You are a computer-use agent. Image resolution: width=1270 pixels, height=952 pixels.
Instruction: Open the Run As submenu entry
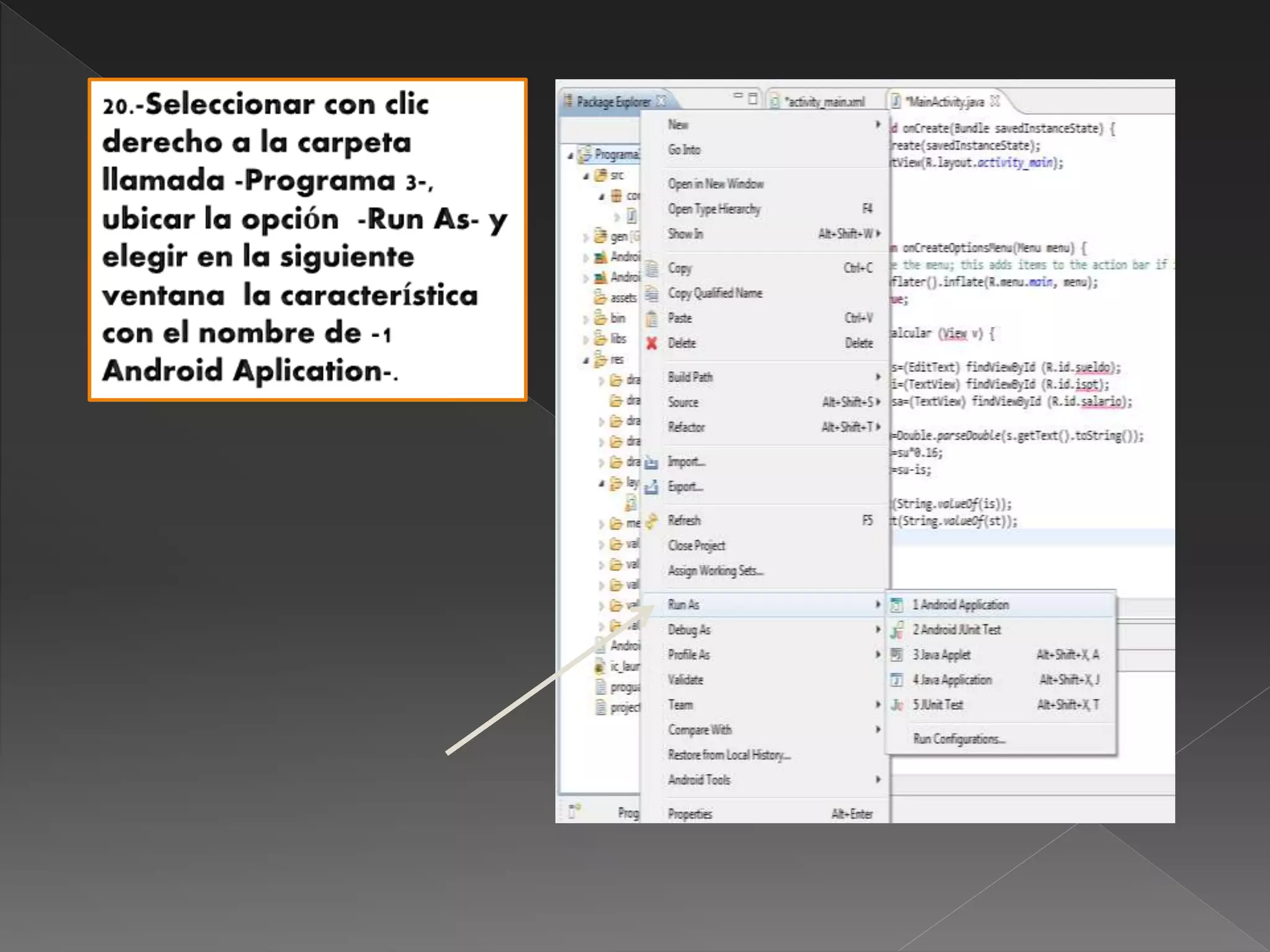point(684,605)
